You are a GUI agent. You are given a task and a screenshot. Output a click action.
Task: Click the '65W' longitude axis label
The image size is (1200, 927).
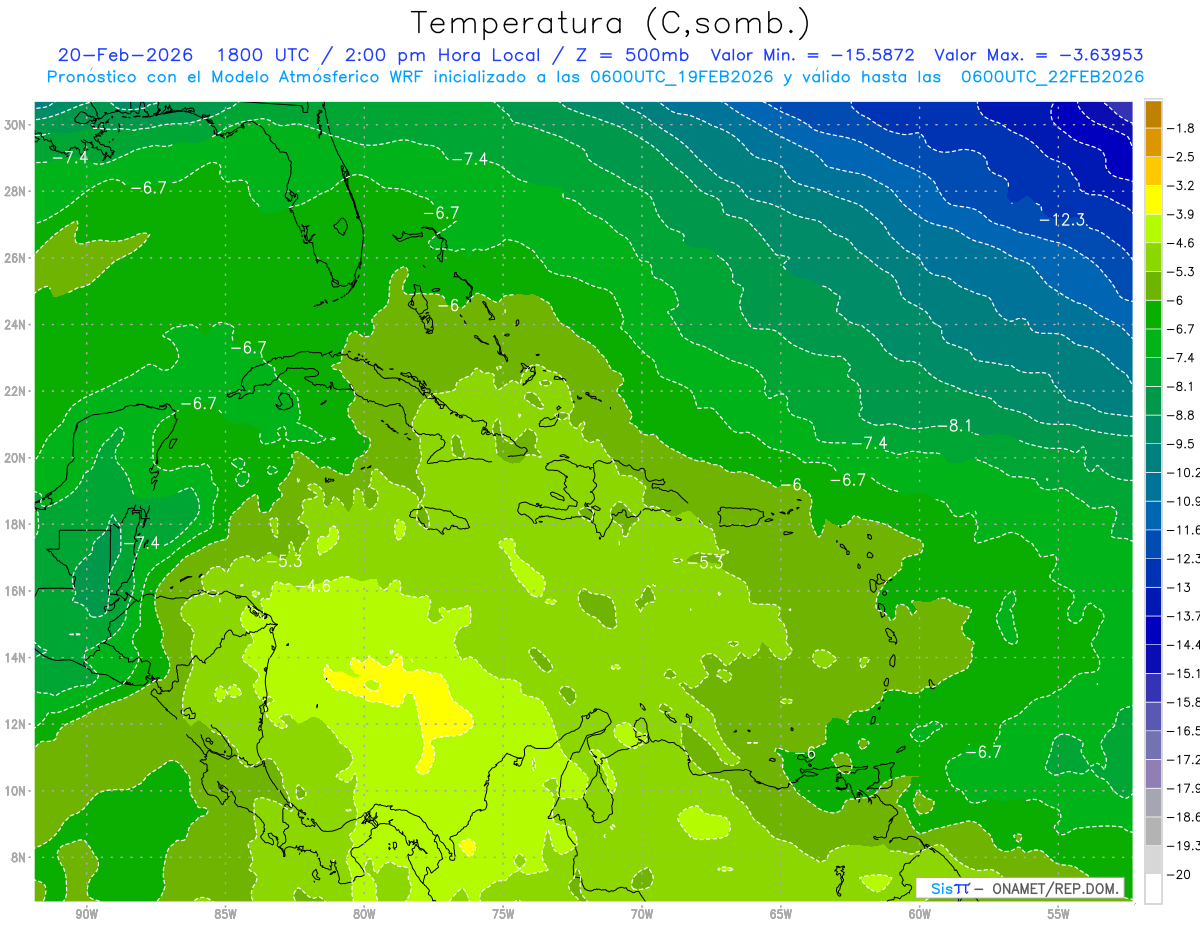781,914
